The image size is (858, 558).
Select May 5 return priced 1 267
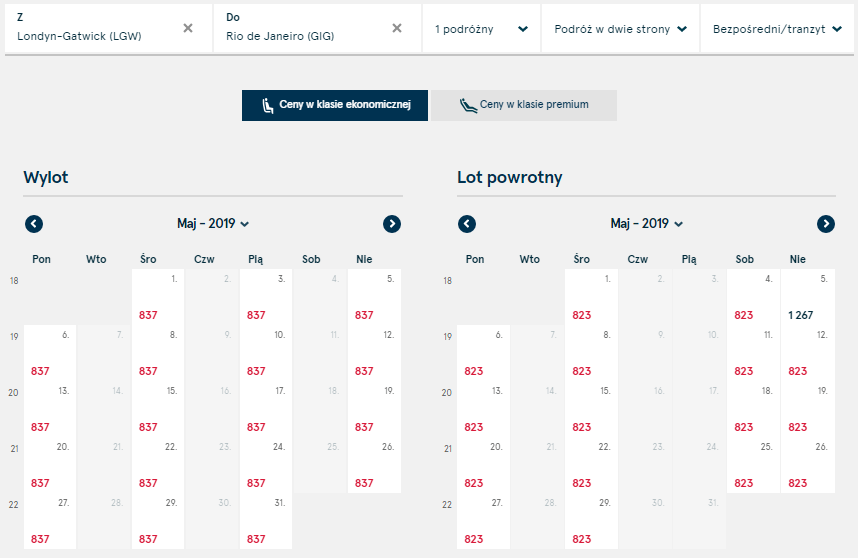[x=808, y=297]
